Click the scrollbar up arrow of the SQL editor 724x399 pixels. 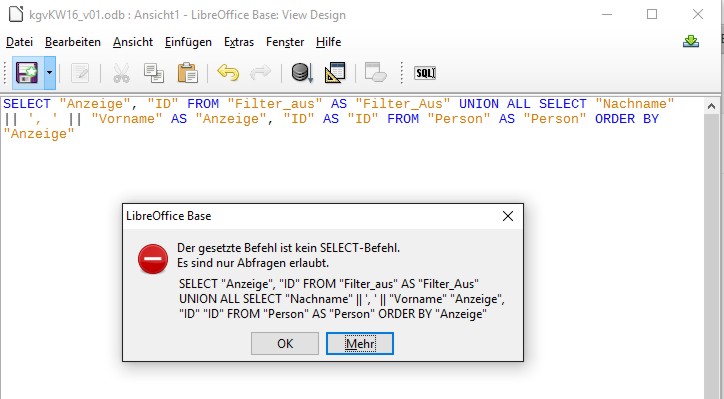click(712, 107)
